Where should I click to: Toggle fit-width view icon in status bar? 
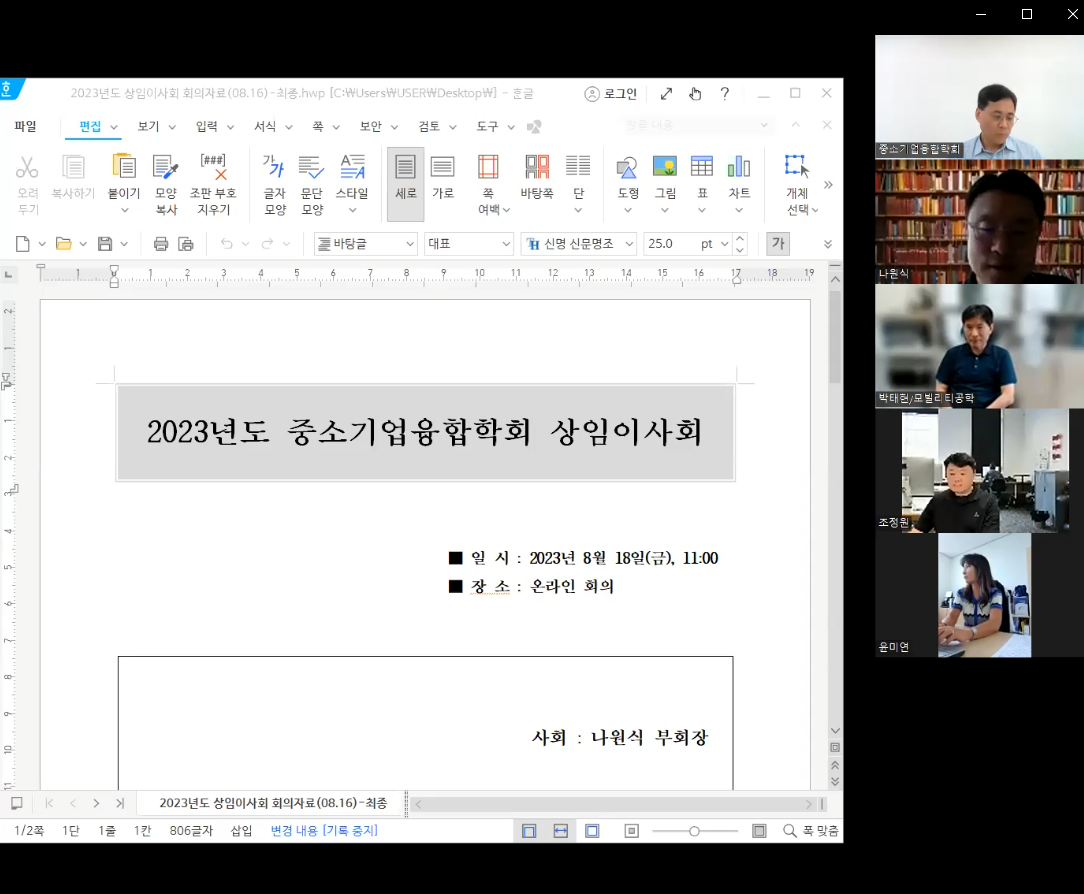[561, 831]
